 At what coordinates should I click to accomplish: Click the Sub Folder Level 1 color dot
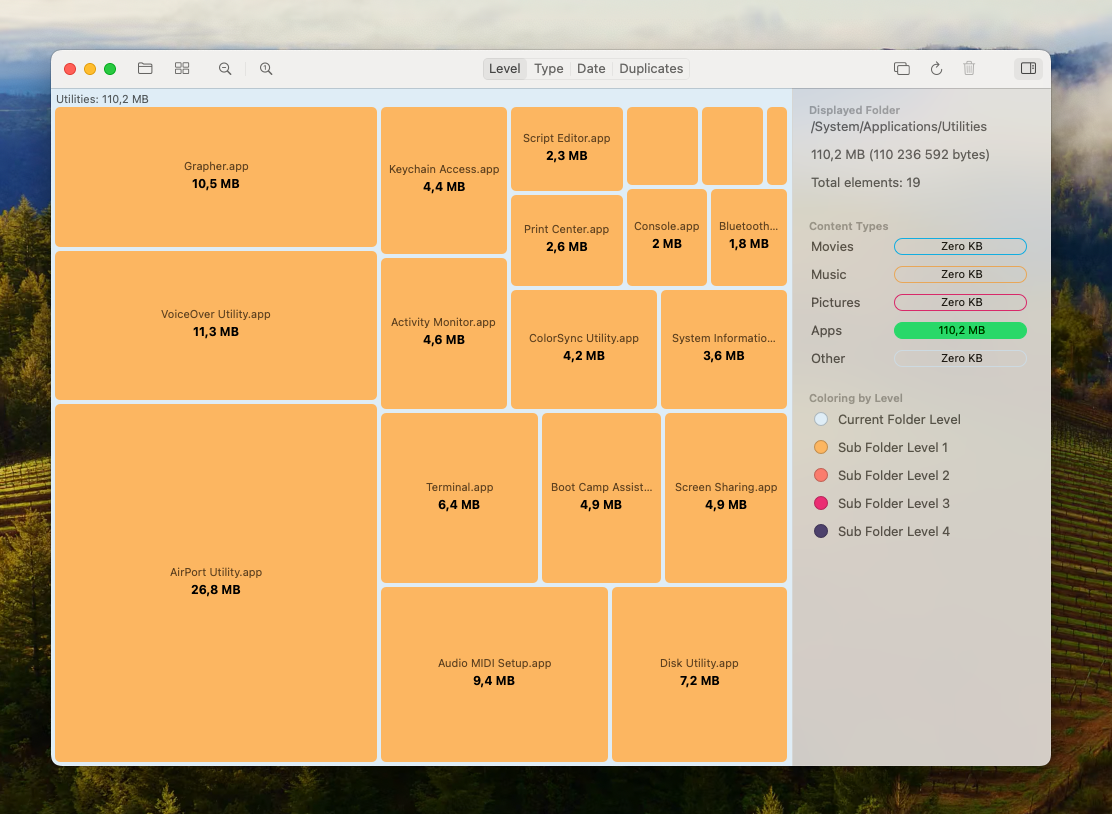821,447
